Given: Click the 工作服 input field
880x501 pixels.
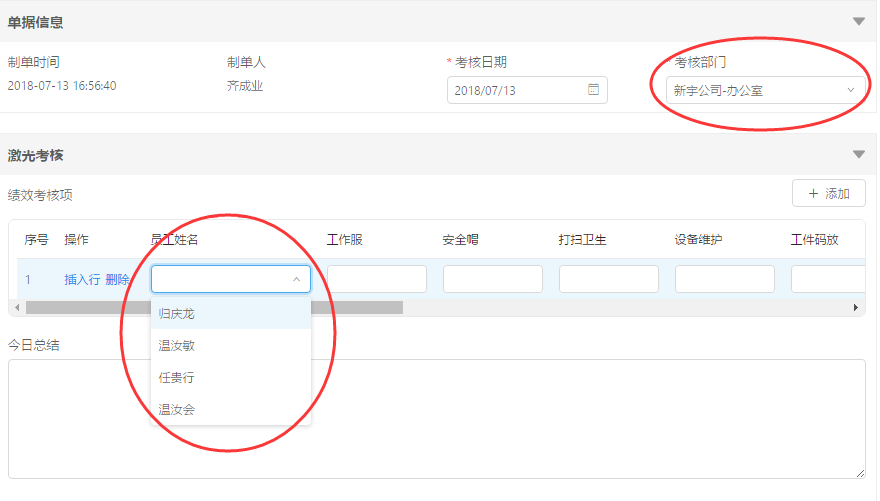Looking at the screenshot, I should [x=377, y=279].
